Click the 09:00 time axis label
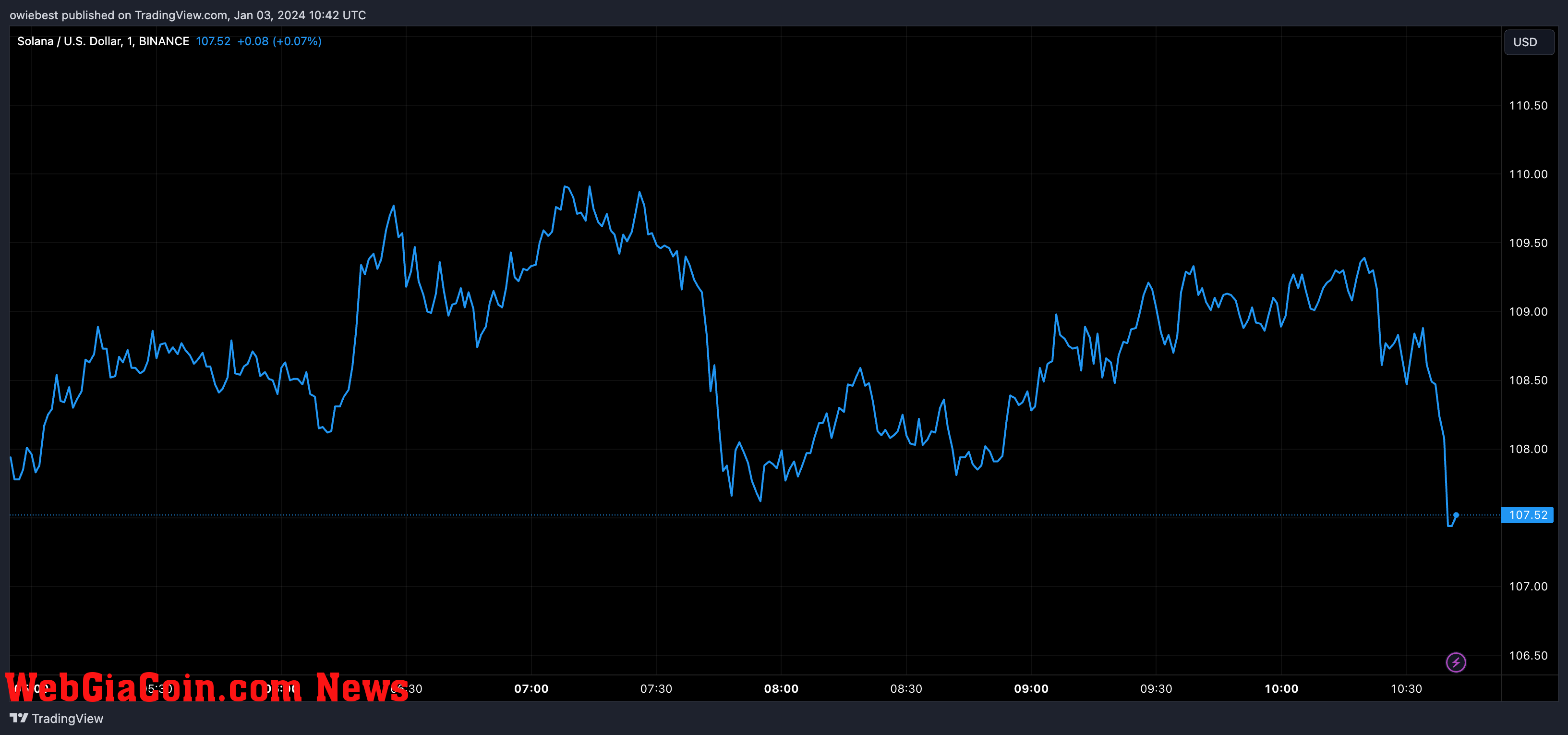The height and width of the screenshot is (735, 1568). [1031, 689]
